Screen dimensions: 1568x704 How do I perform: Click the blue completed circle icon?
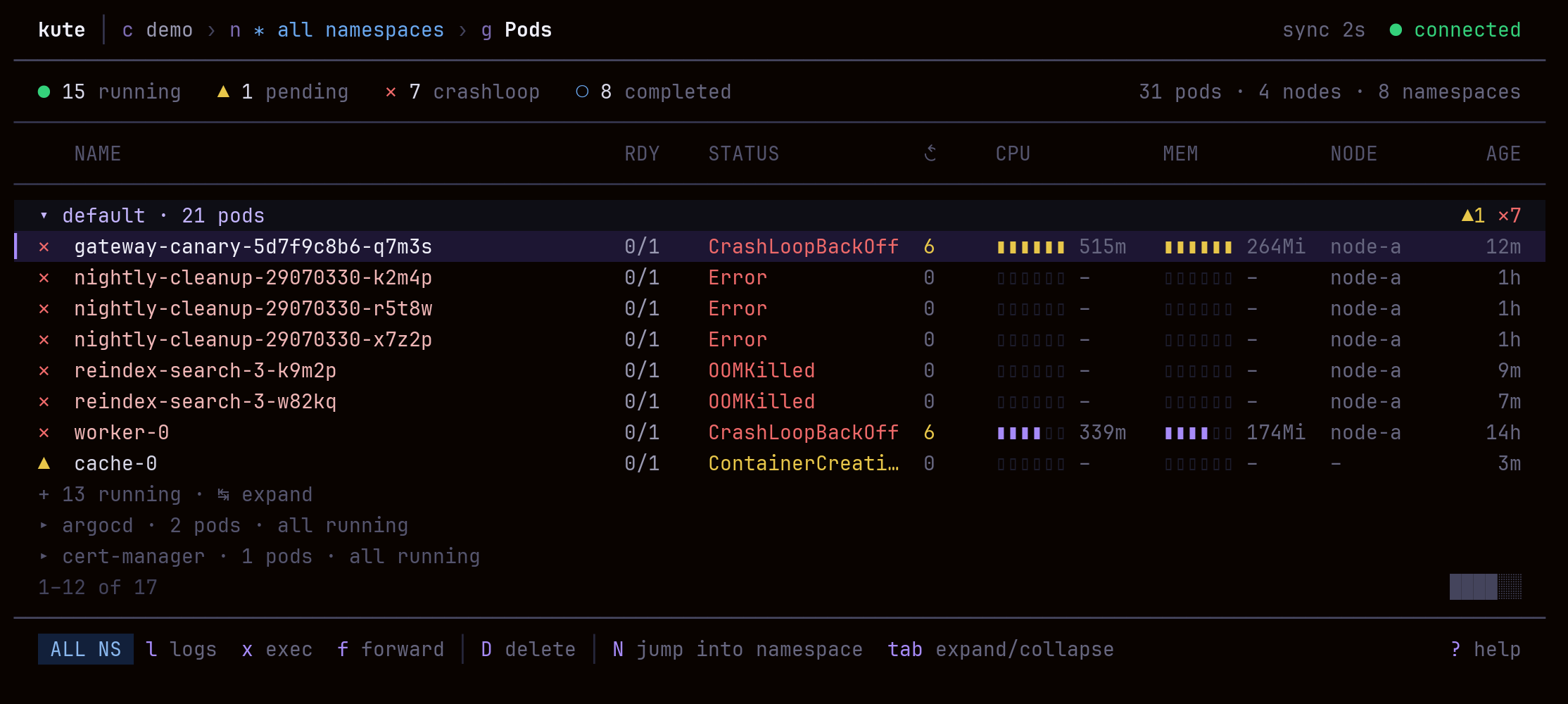coord(582,92)
